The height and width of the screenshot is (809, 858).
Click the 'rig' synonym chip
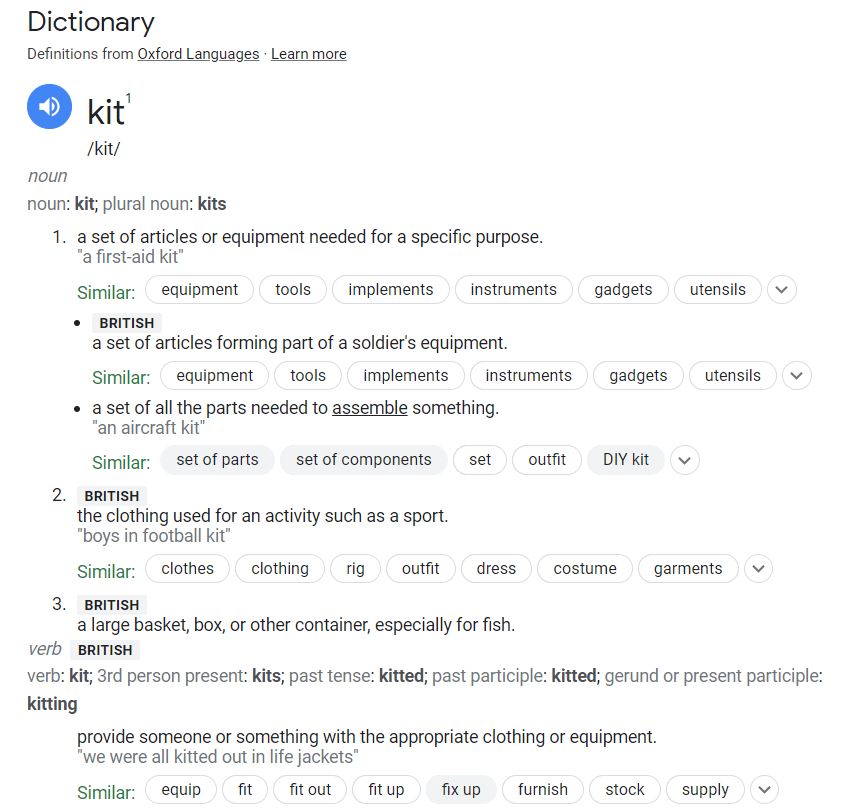(x=355, y=569)
